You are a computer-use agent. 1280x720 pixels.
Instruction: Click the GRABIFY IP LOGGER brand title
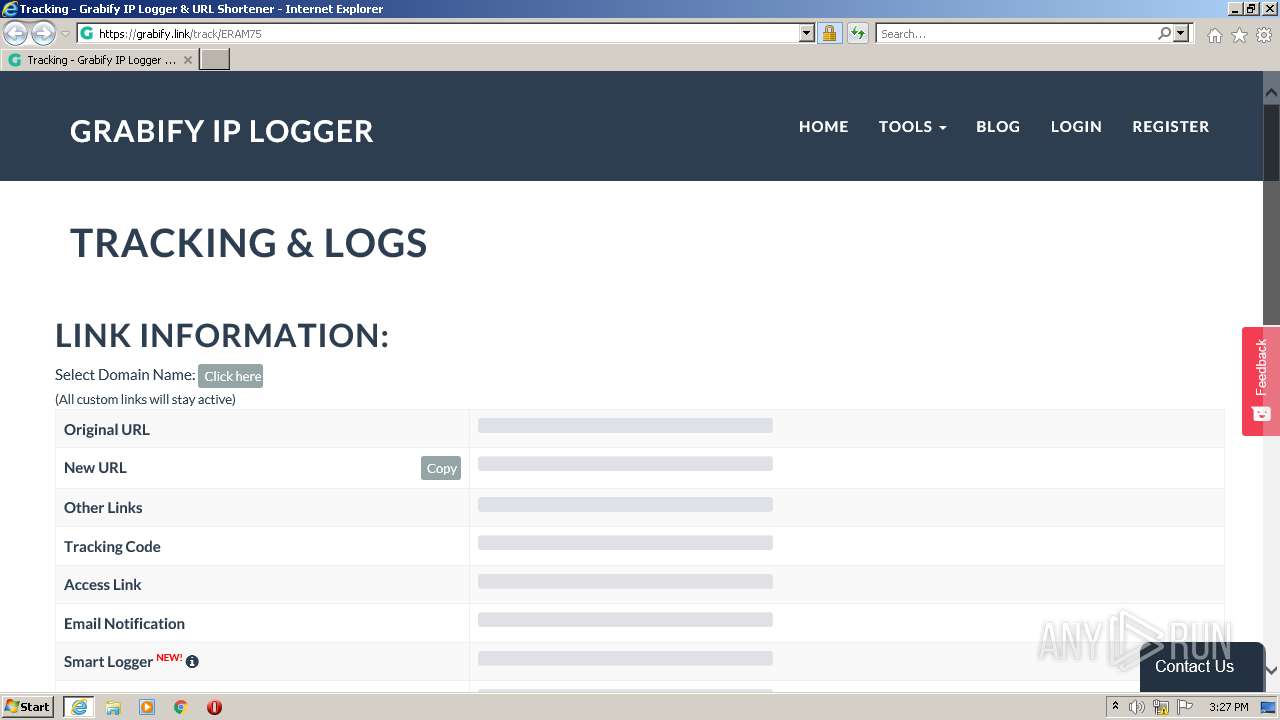tap(222, 131)
